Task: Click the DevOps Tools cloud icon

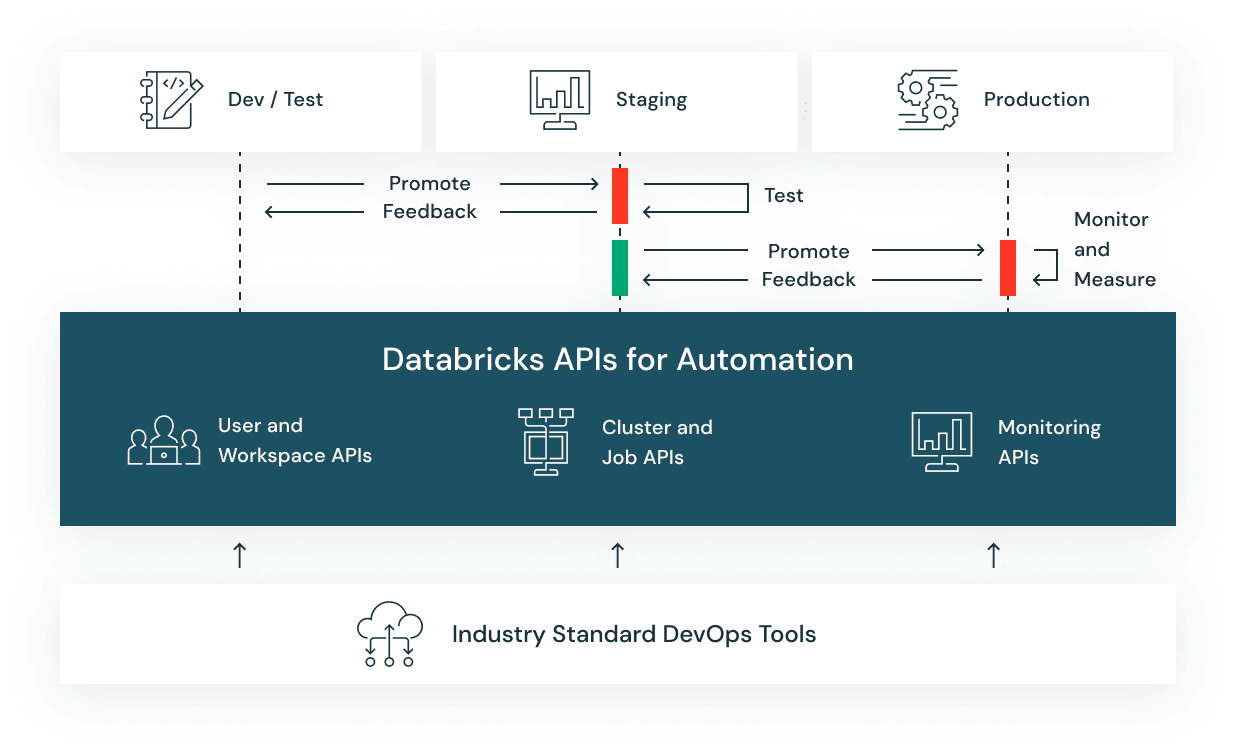Action: click(390, 634)
